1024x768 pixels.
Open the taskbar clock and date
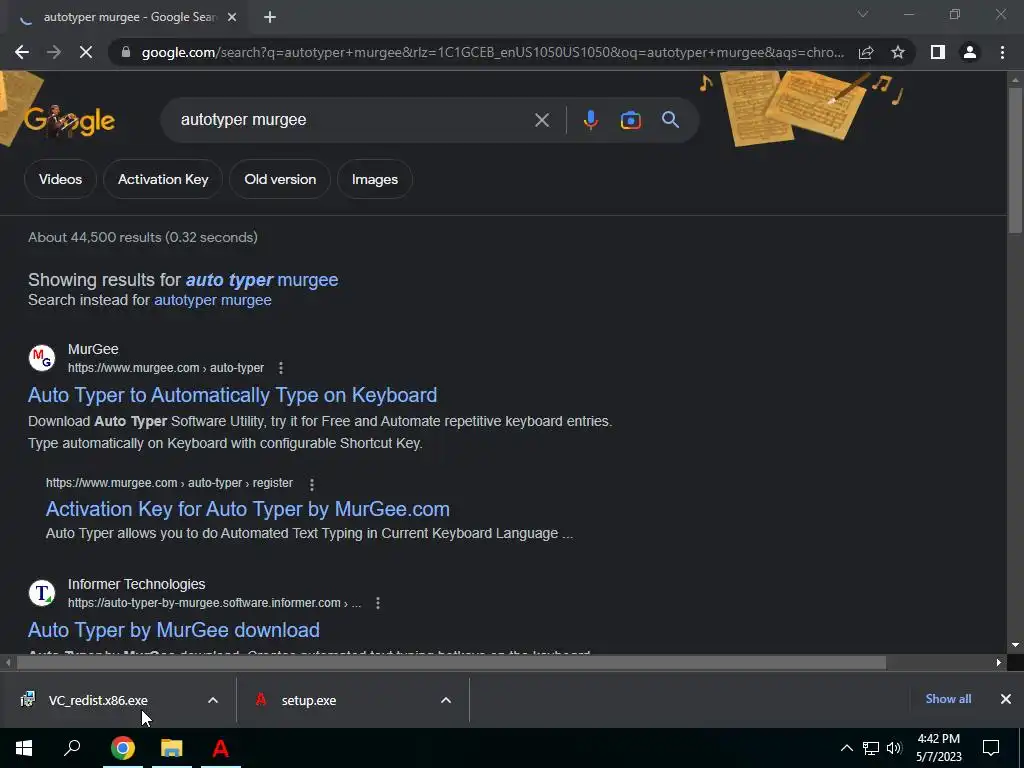[x=938, y=748]
